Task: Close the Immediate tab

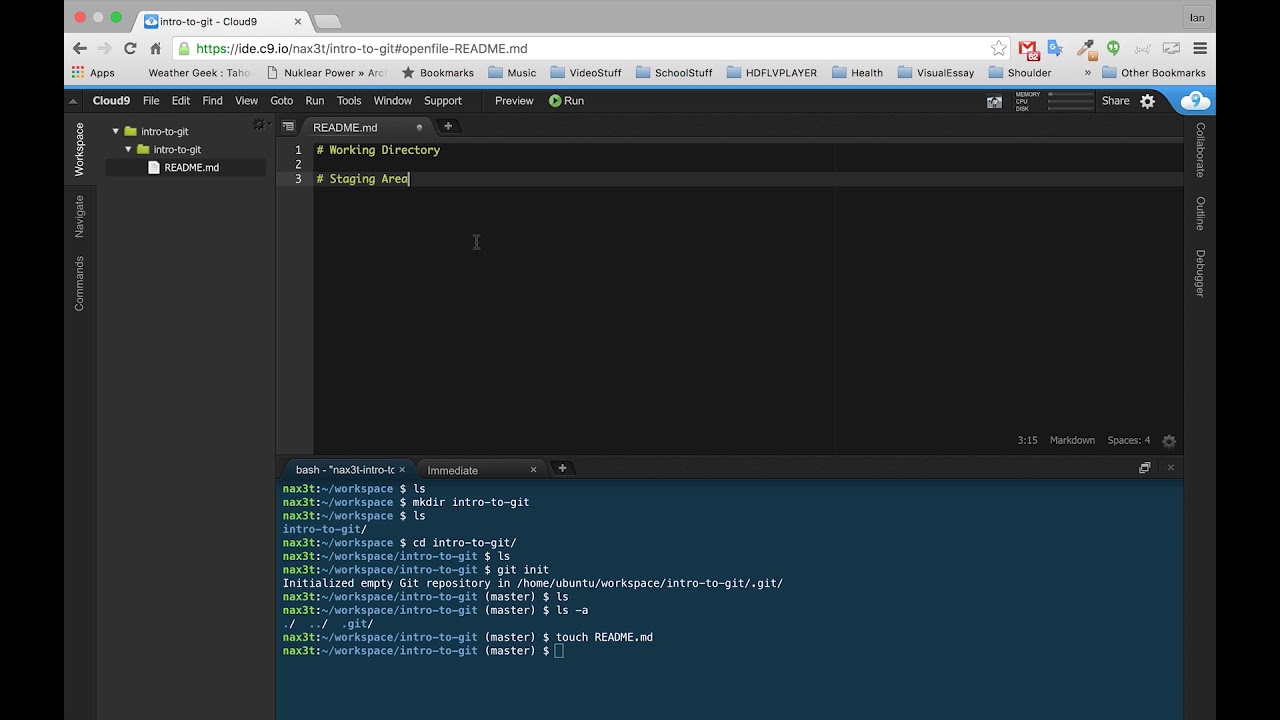Action: pos(533,469)
